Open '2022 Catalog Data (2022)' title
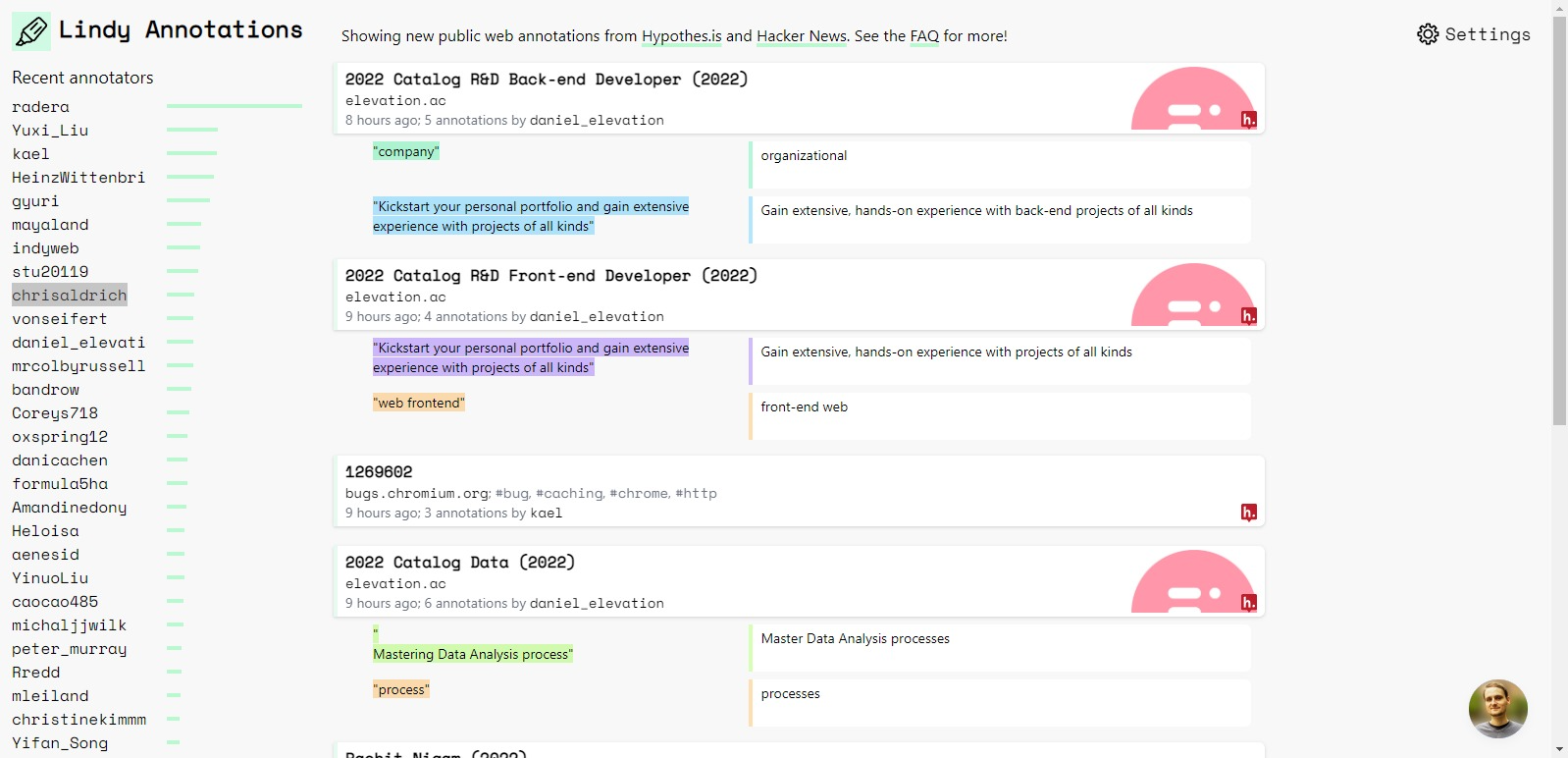Viewport: 1568px width, 758px height. [460, 563]
